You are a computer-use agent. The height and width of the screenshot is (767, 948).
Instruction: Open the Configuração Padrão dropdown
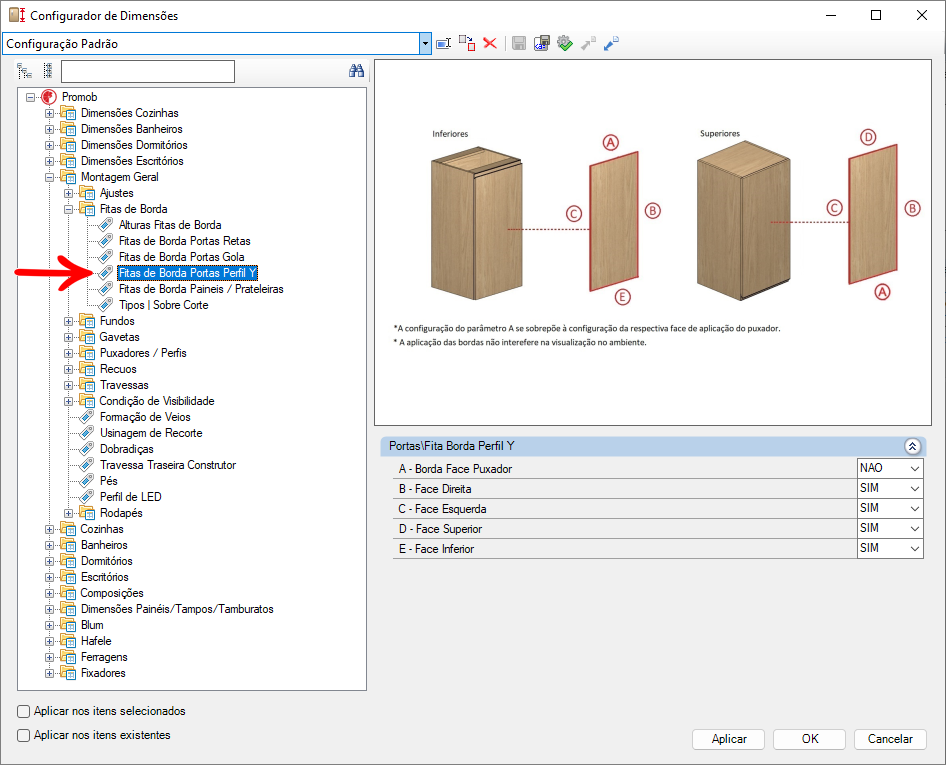pyautogui.click(x=426, y=44)
